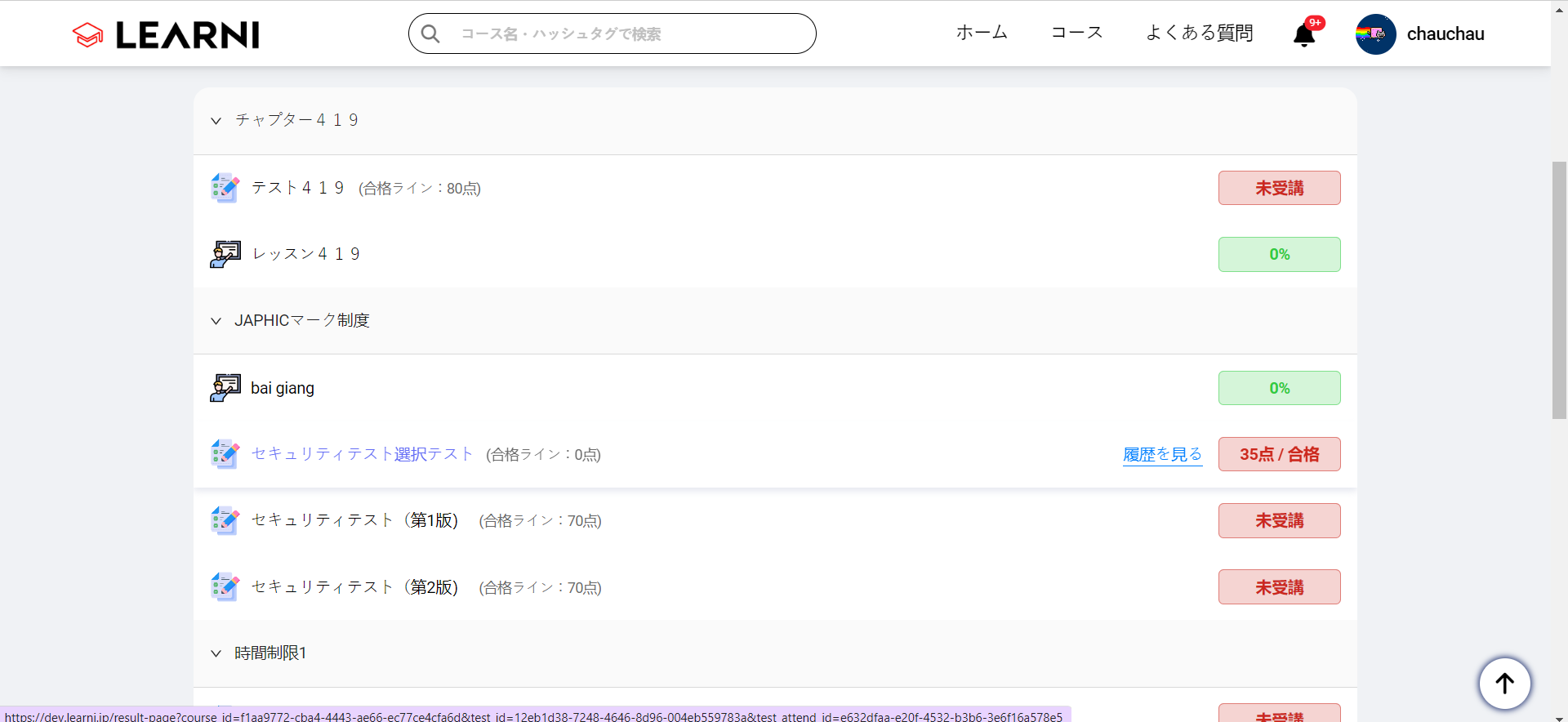The width and height of the screenshot is (1568, 722).
Task: Go to the ホーム menu
Action: point(982,33)
